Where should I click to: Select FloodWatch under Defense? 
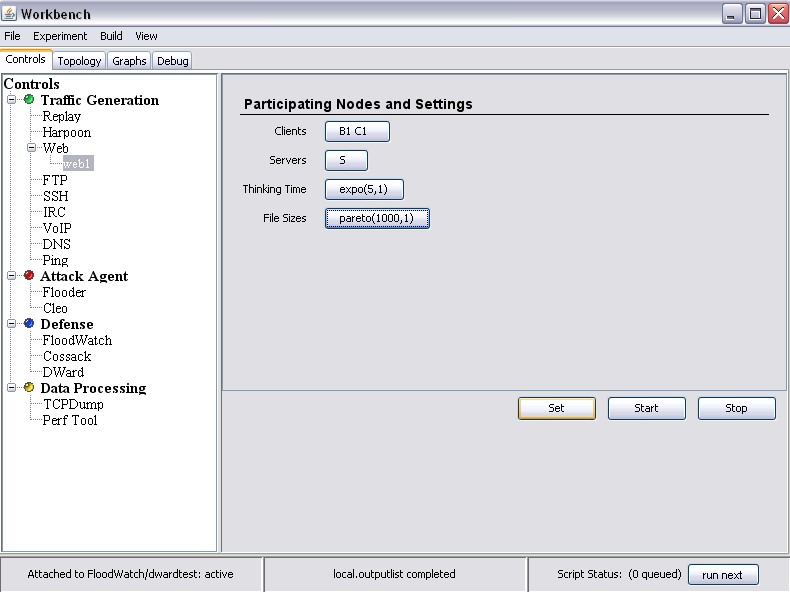pyautogui.click(x=77, y=340)
